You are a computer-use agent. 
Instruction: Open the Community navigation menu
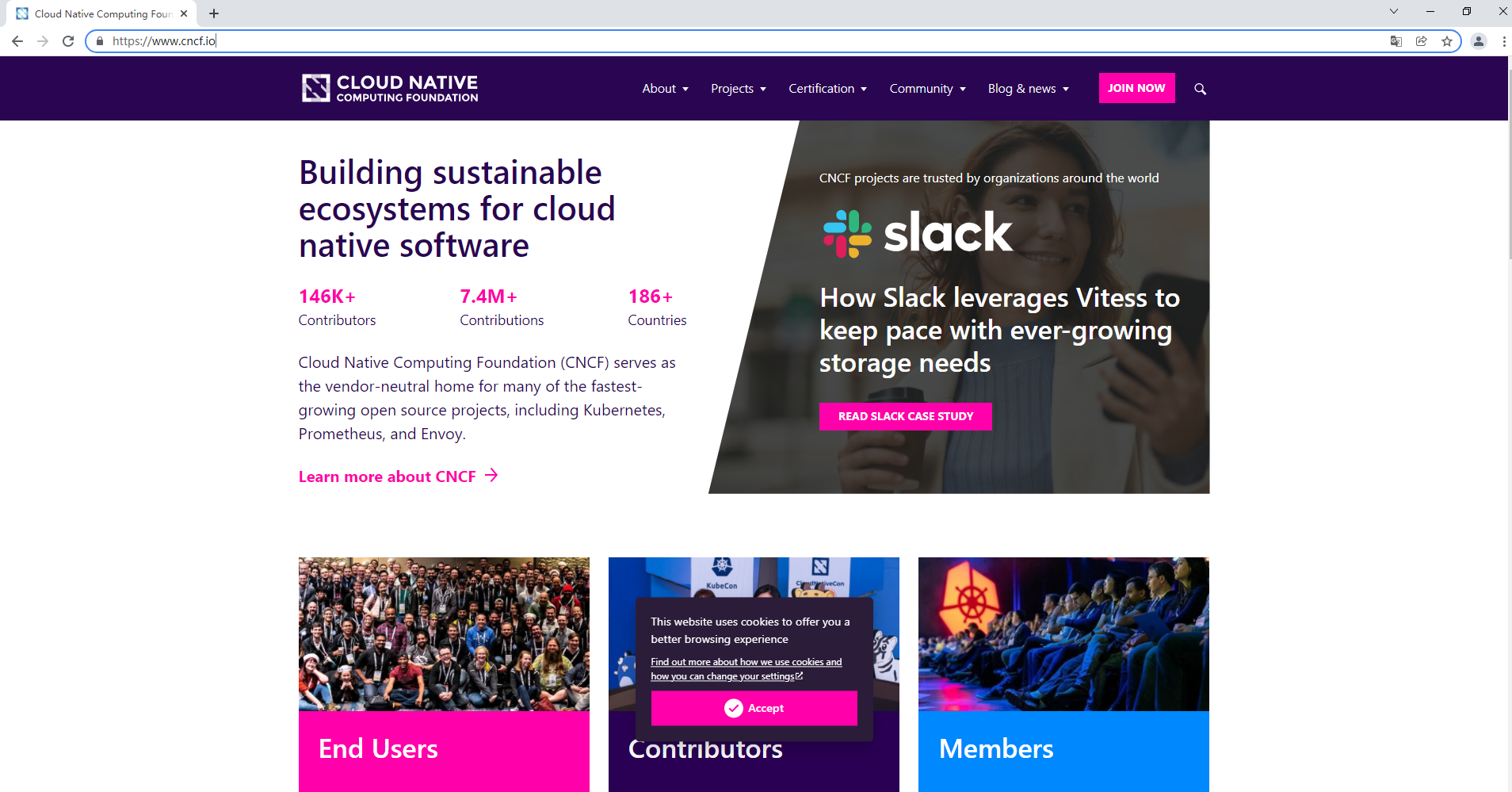pyautogui.click(x=926, y=89)
